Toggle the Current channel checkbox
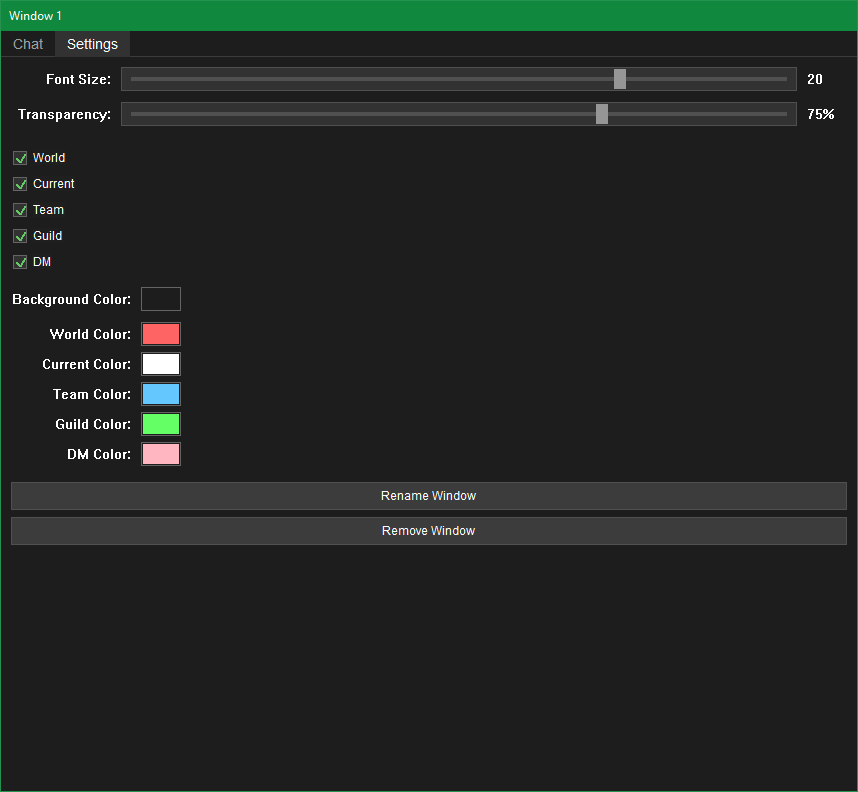This screenshot has height=792, width=858. pos(20,184)
